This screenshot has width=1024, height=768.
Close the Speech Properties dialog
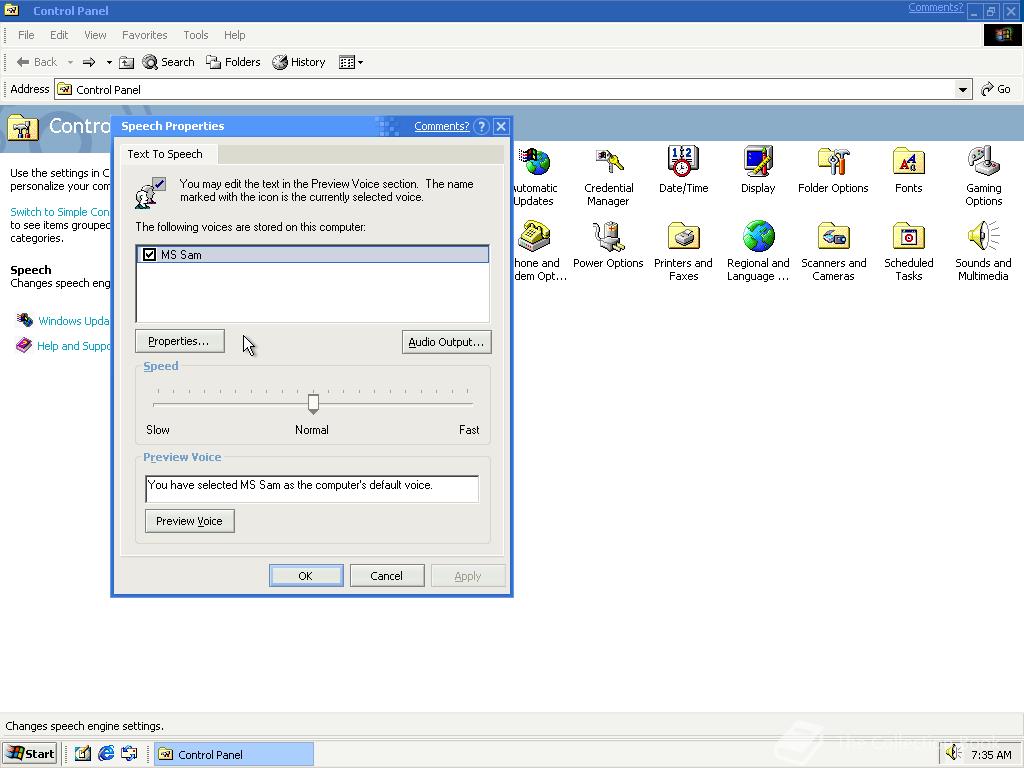501,127
